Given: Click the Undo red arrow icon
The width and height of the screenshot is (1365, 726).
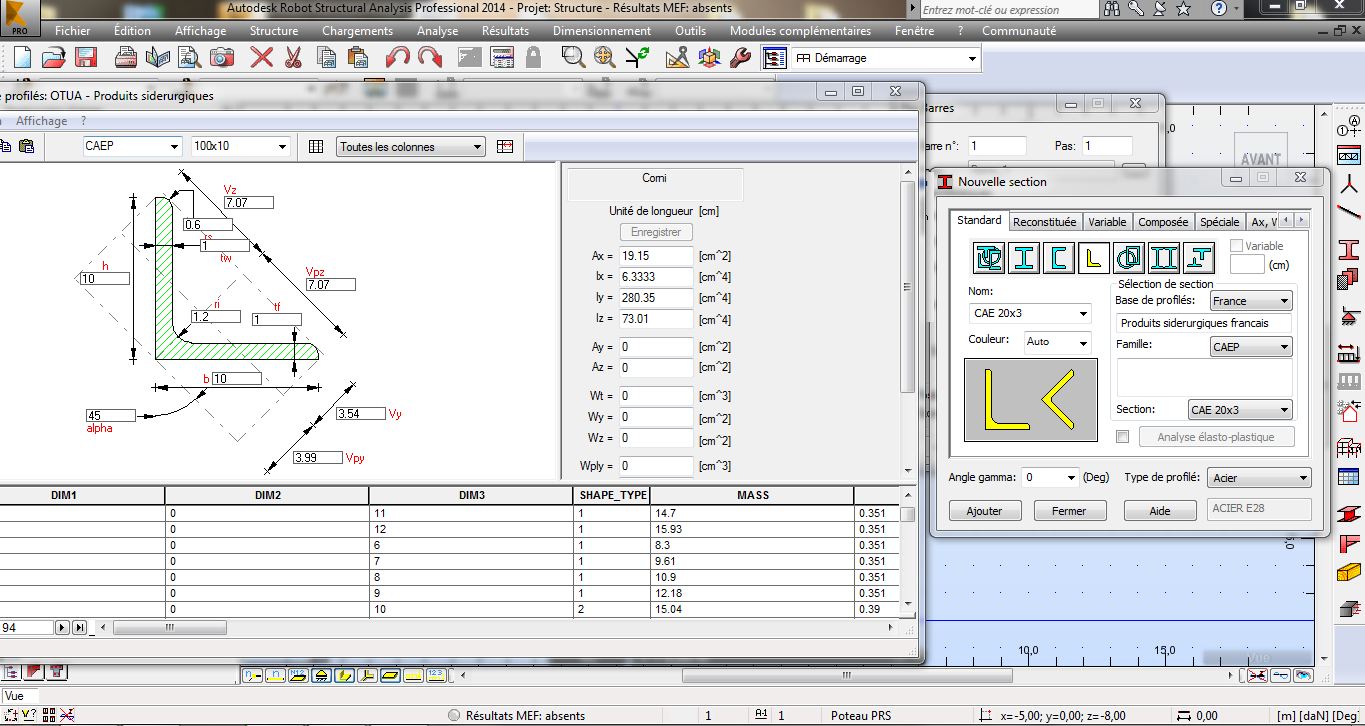Looking at the screenshot, I should pos(398,57).
